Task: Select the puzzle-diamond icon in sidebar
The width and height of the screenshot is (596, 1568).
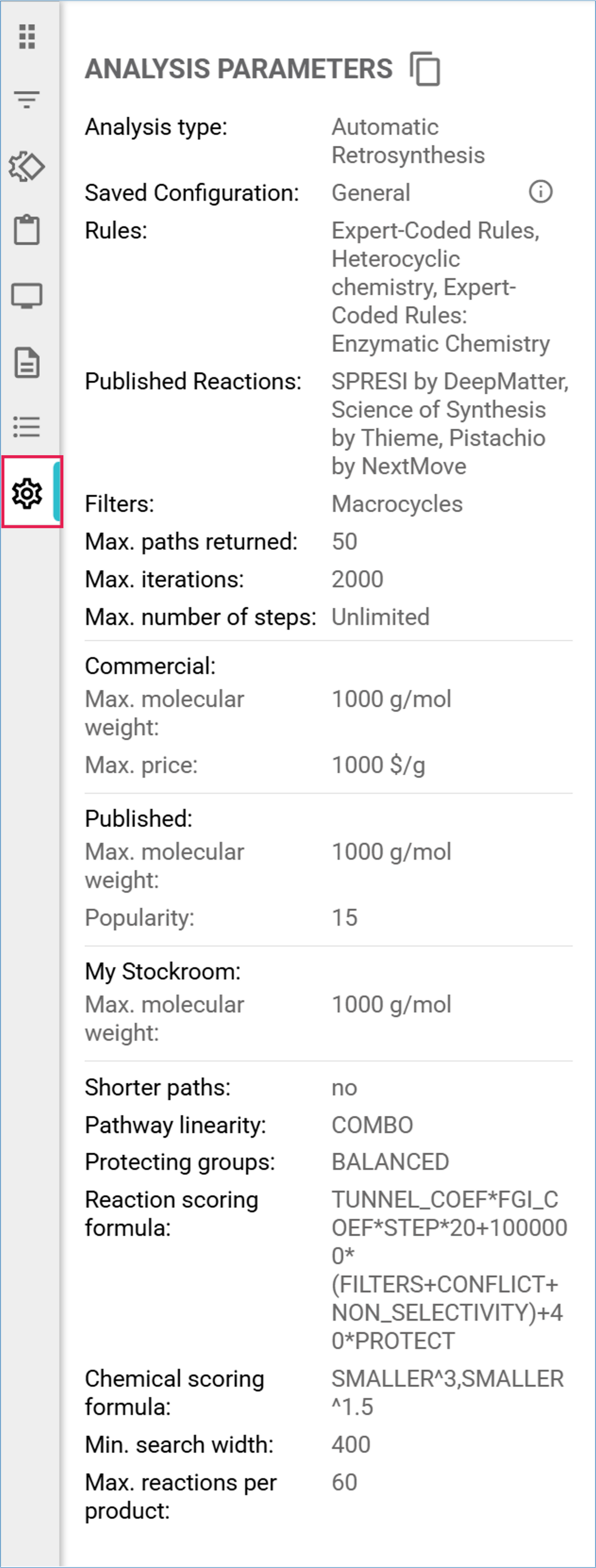Action: [27, 166]
